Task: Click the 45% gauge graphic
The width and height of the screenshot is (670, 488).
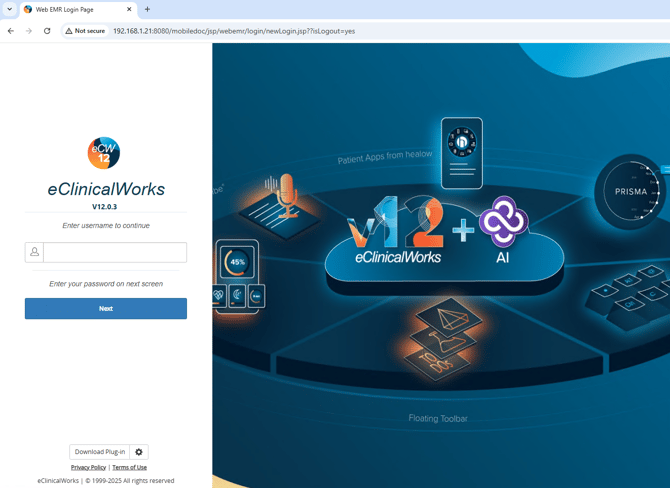Action: pyautogui.click(x=237, y=262)
